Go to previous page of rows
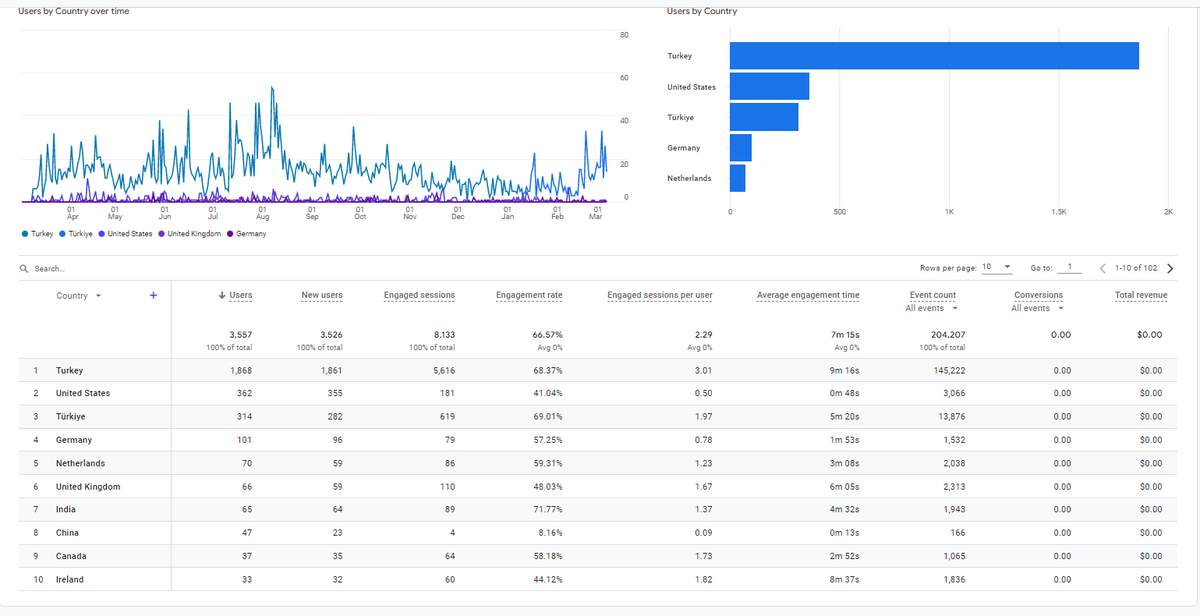This screenshot has width=1200, height=616. [1102, 268]
